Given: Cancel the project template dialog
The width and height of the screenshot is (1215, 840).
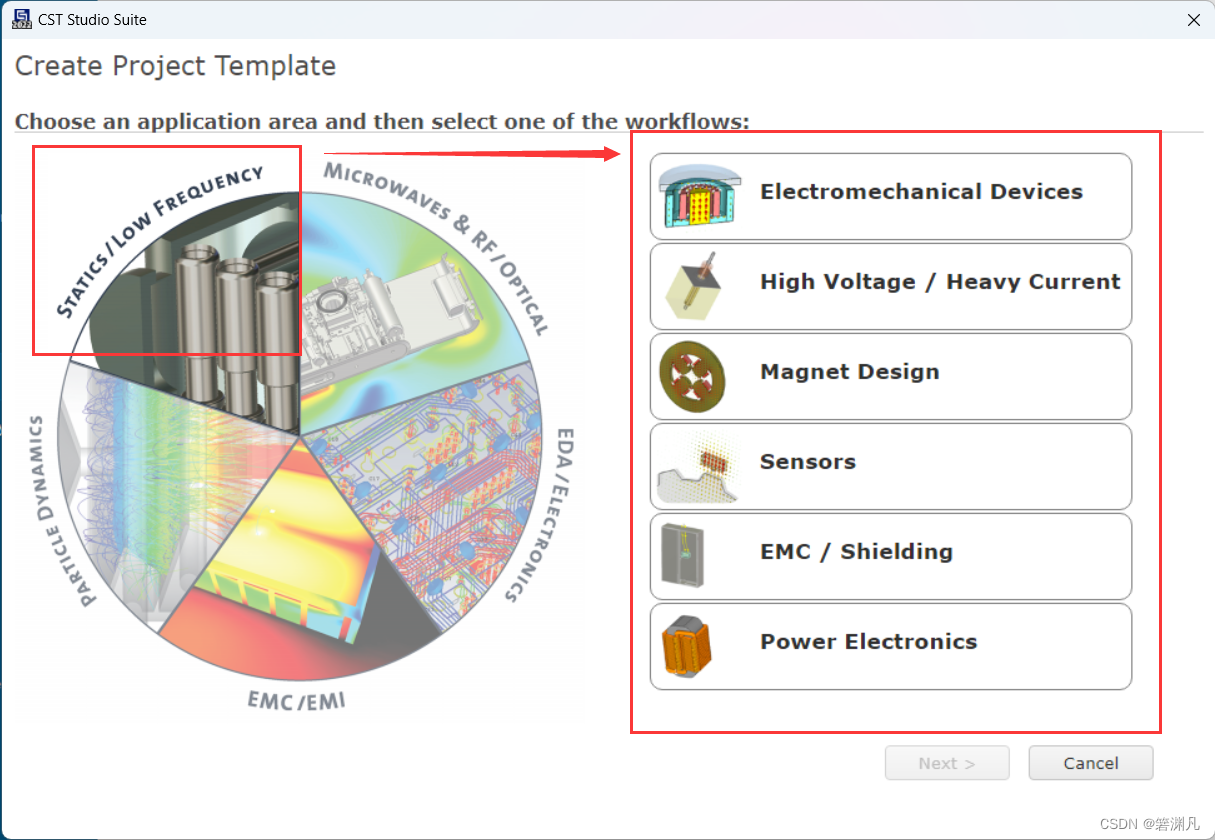Looking at the screenshot, I should pyautogui.click(x=1091, y=763).
